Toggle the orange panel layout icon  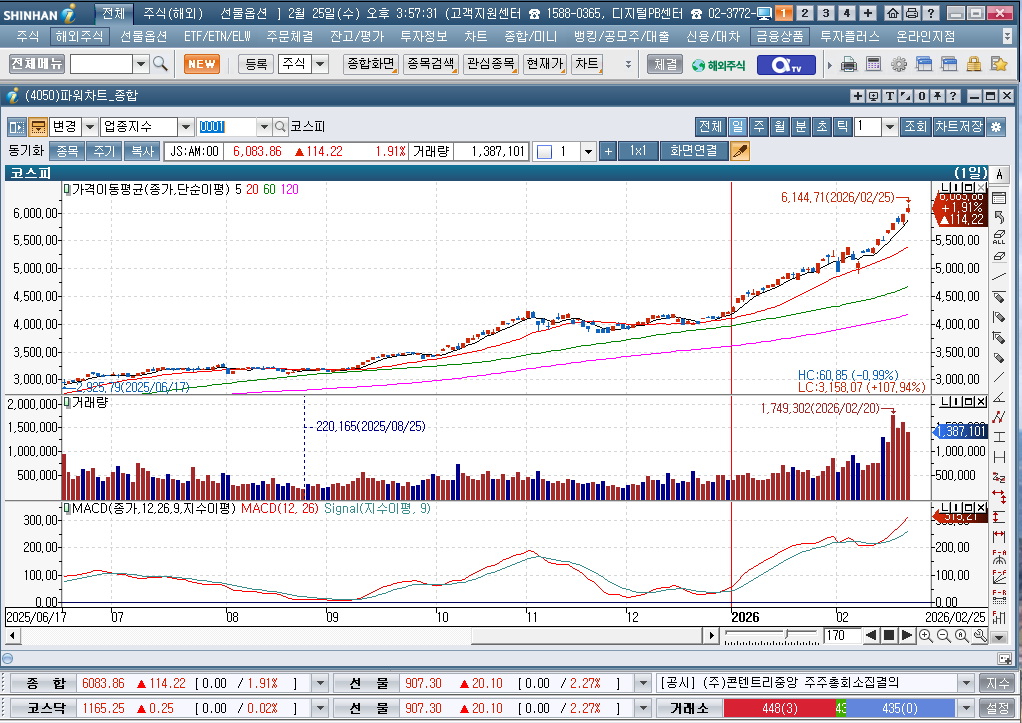pos(38,126)
